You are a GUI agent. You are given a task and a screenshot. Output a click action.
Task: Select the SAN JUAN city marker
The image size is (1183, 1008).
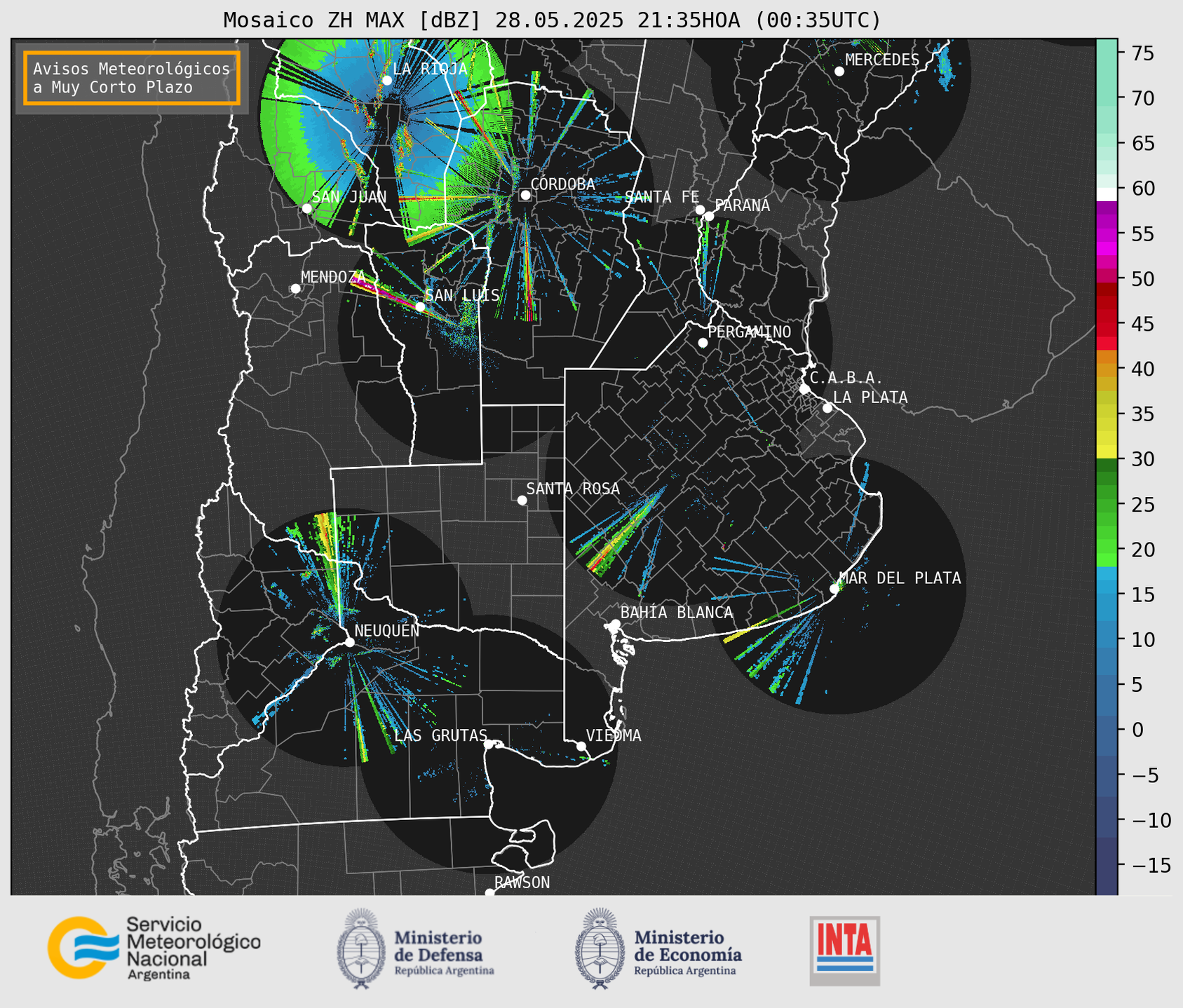coord(306,208)
